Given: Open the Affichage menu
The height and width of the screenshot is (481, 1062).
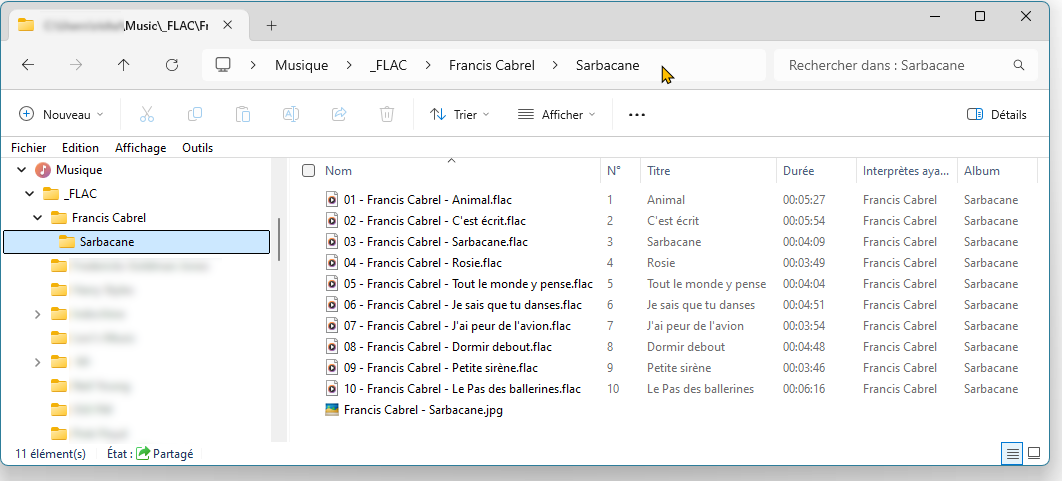Looking at the screenshot, I should coord(140,148).
